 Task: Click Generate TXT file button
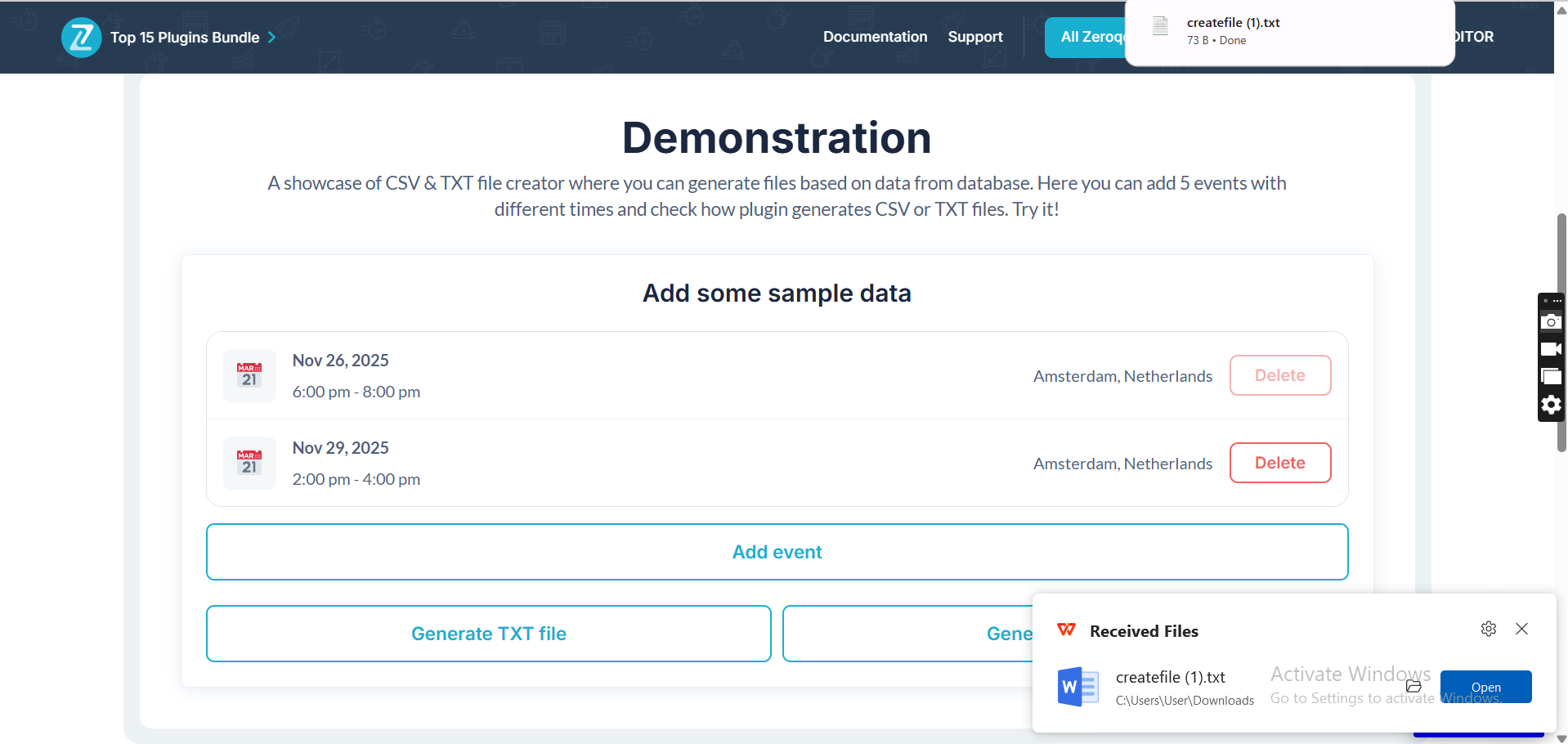click(x=488, y=634)
